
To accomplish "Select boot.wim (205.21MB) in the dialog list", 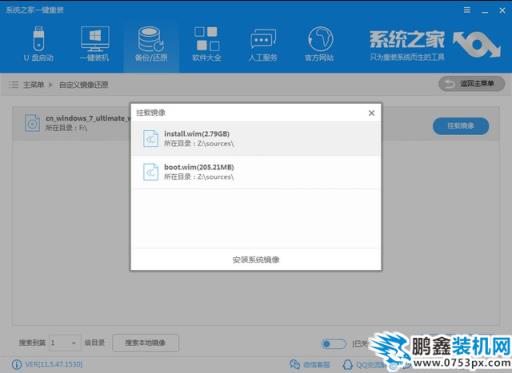I will click(256, 172).
